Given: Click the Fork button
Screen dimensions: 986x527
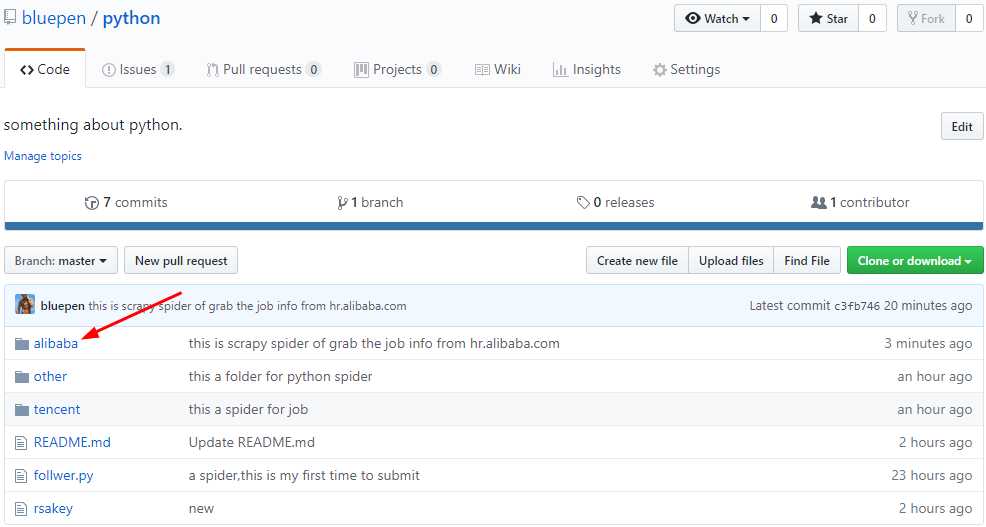Looking at the screenshot, I should [x=926, y=18].
